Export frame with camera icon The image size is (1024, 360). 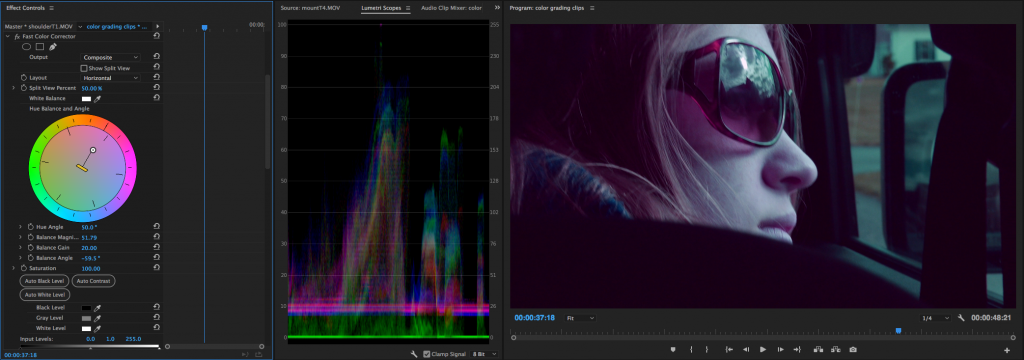tap(852, 350)
